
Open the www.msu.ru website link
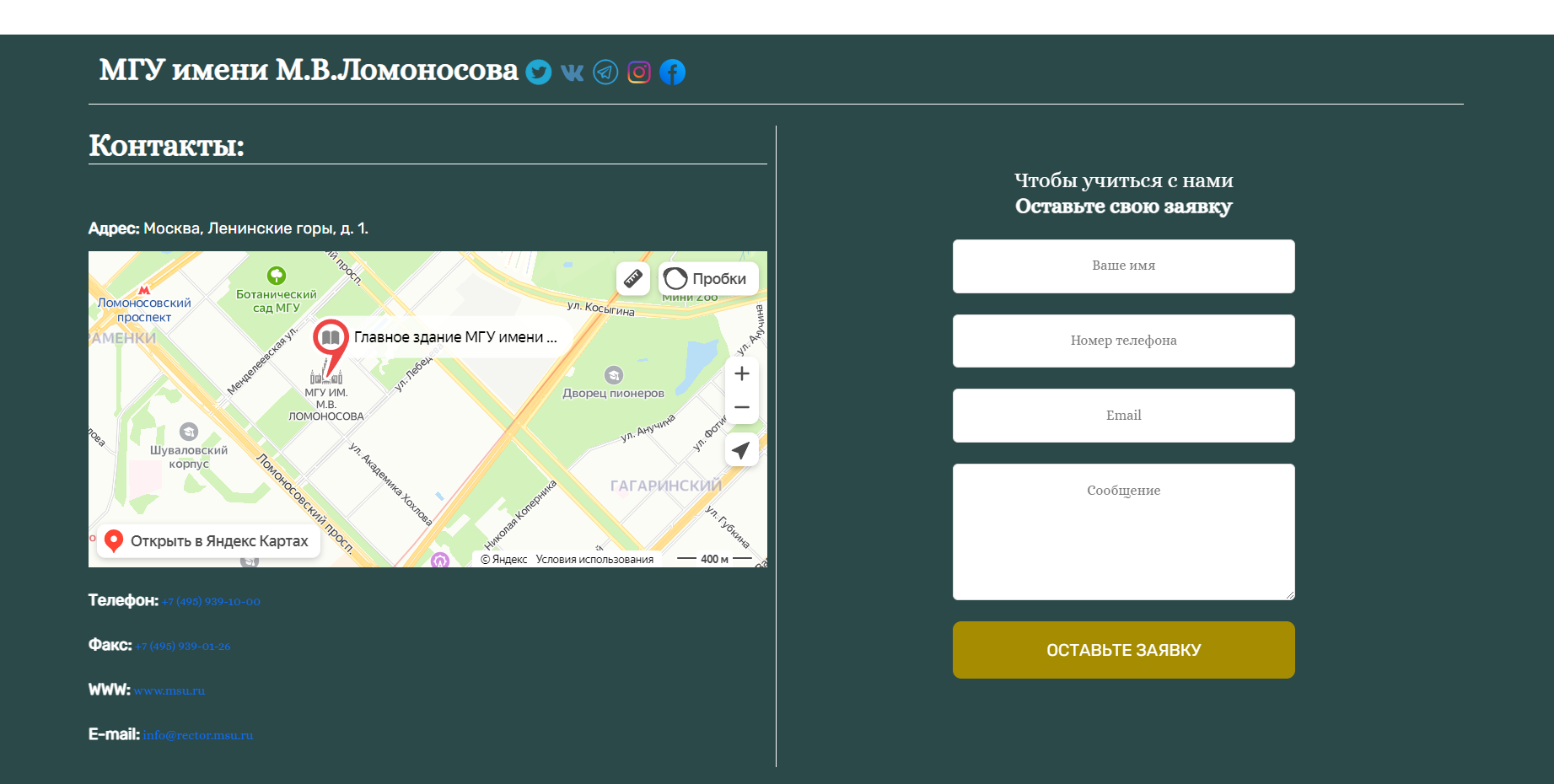click(169, 690)
